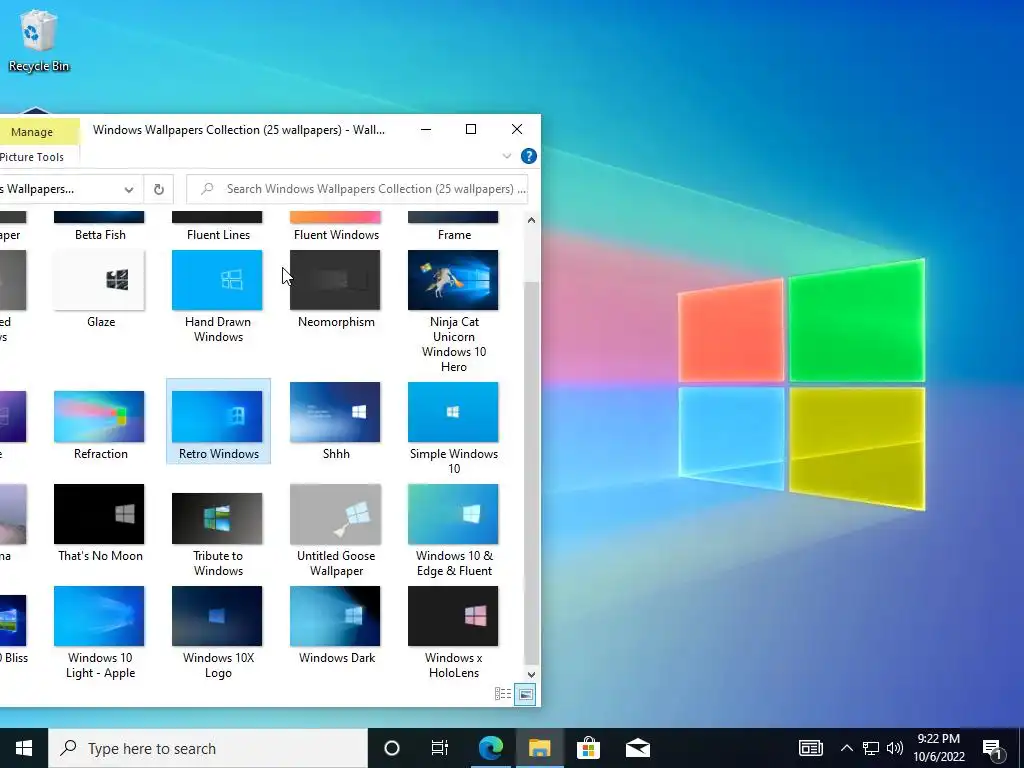Screen dimensions: 1024x768
Task: Show hidden system tray icons
Action: pos(846,748)
